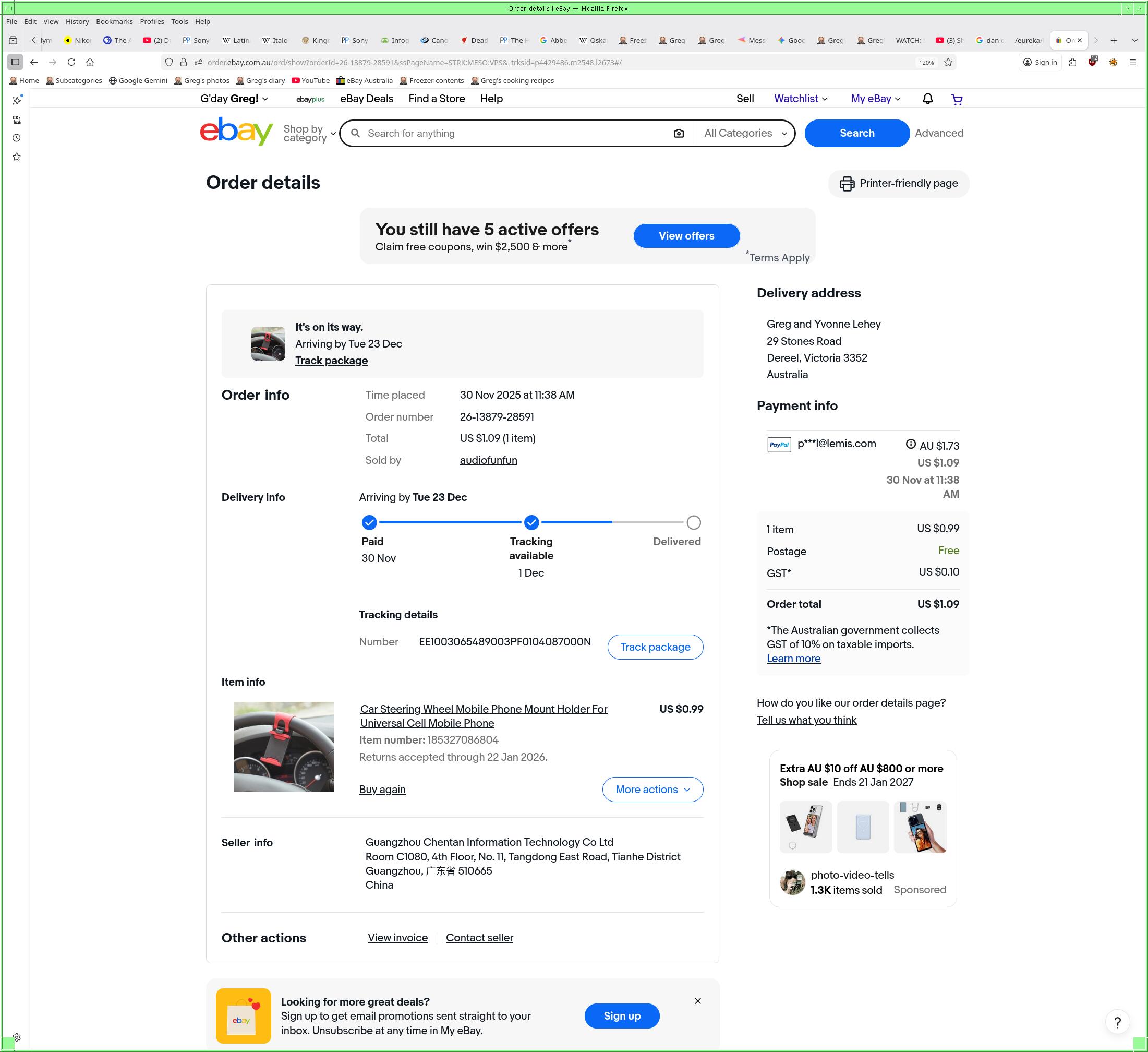Viewport: 1148px width, 1052px height.
Task: Open Greg's diary bookmark
Action: [x=260, y=80]
